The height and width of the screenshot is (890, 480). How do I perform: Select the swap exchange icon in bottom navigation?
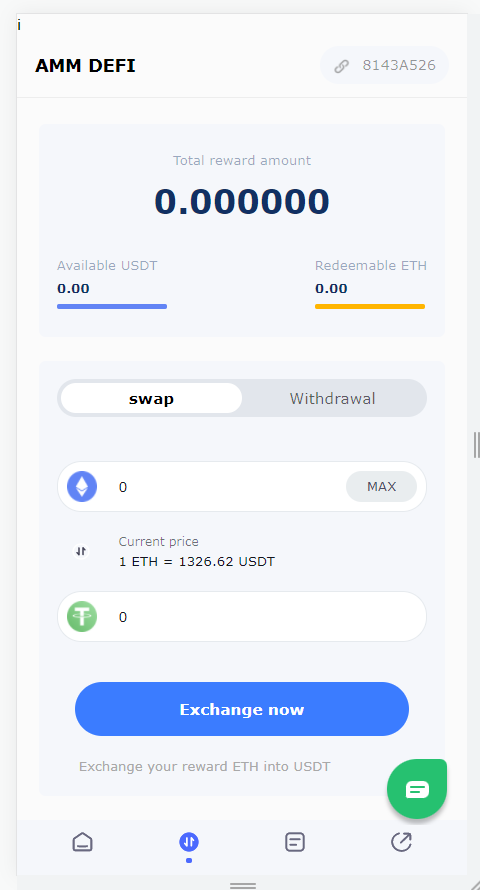(x=189, y=842)
